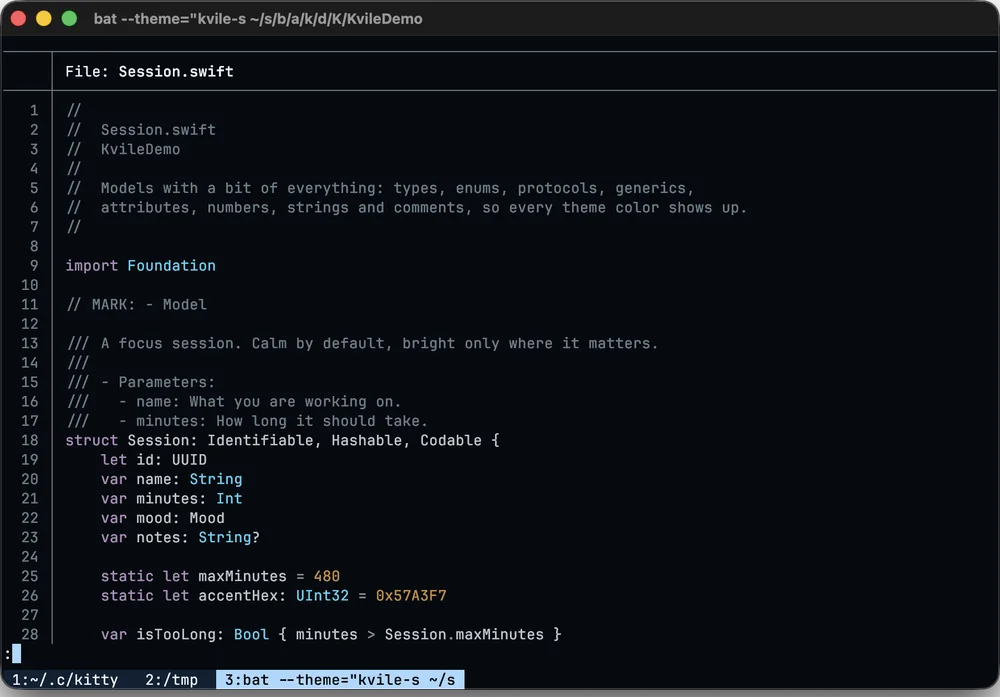Click the window title 'bat --theme="kvile-s ~/s/b/a/k/d/K/KvileDemo'
Image resolution: width=1000 pixels, height=697 pixels.
(258, 19)
